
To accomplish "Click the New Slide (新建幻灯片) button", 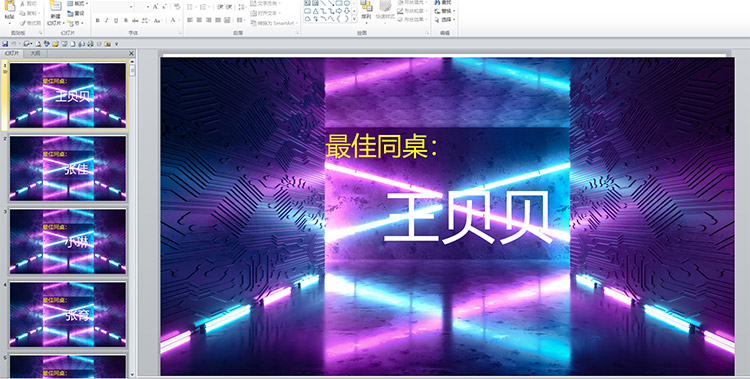I will click(x=55, y=13).
